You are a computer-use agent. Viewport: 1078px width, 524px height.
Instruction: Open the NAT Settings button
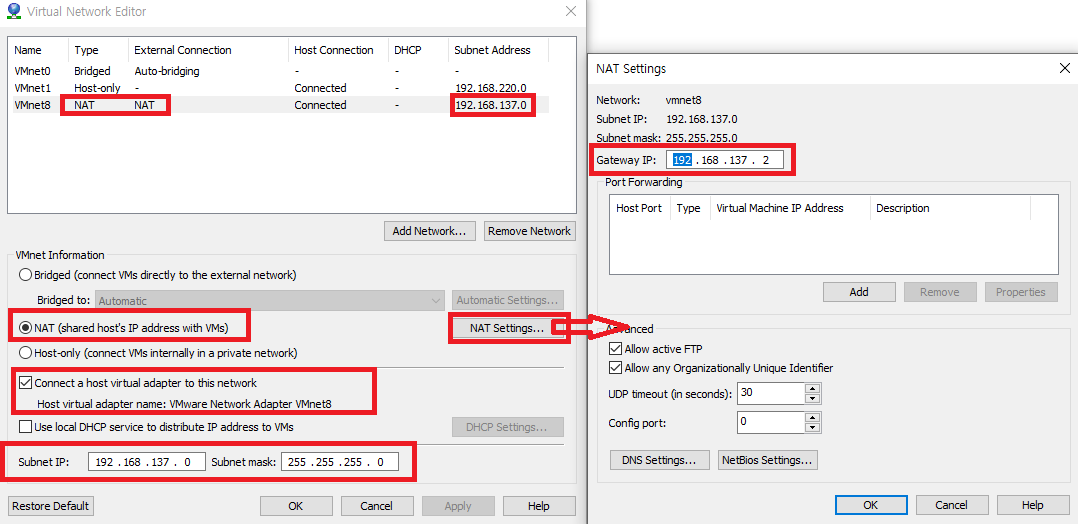(507, 328)
